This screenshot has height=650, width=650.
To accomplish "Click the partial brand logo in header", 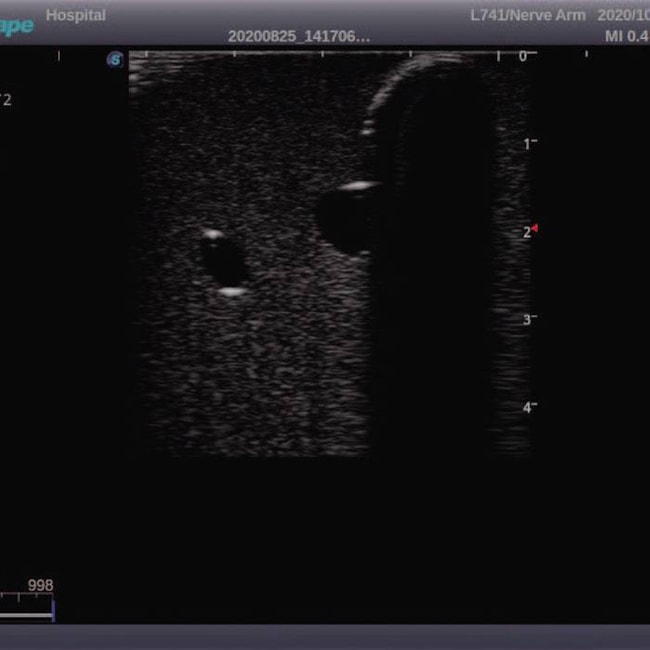I will click(x=17, y=24).
